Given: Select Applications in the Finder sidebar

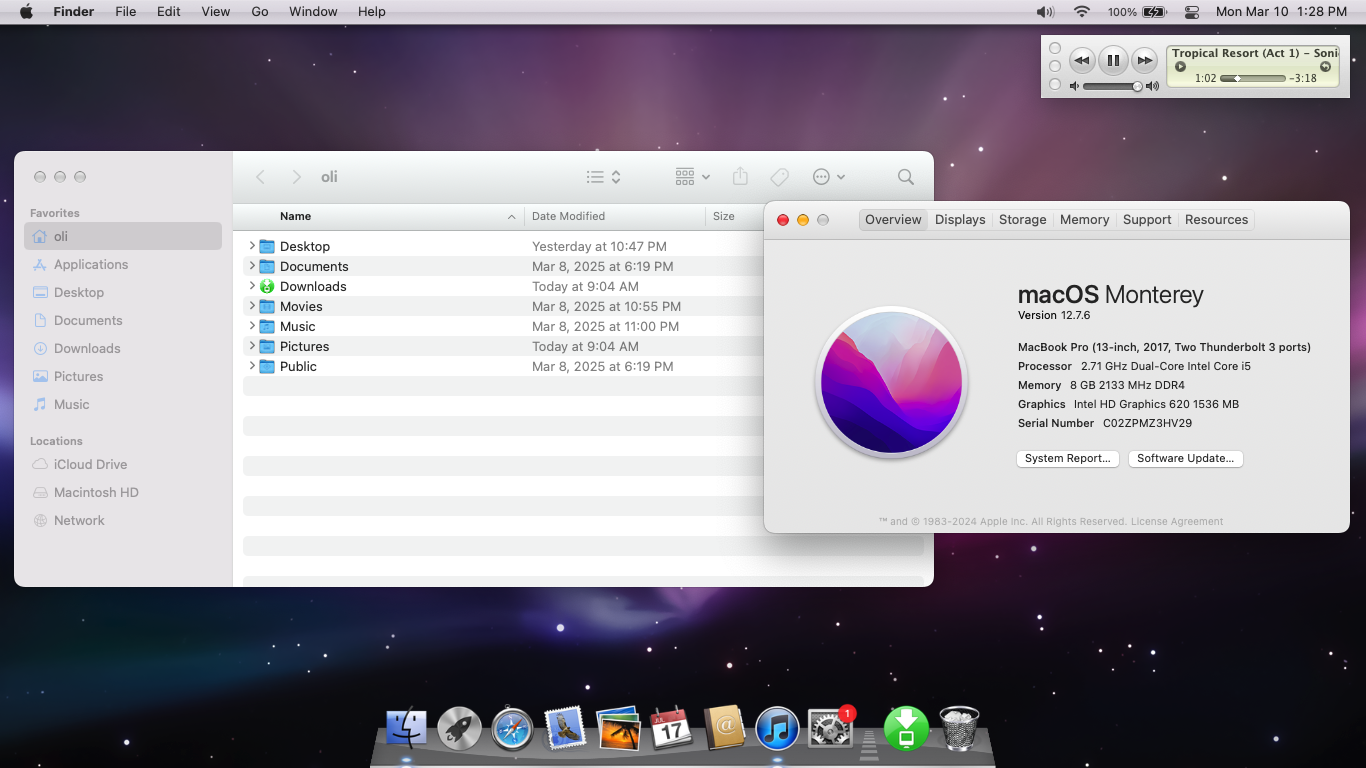Looking at the screenshot, I should 123,264.
